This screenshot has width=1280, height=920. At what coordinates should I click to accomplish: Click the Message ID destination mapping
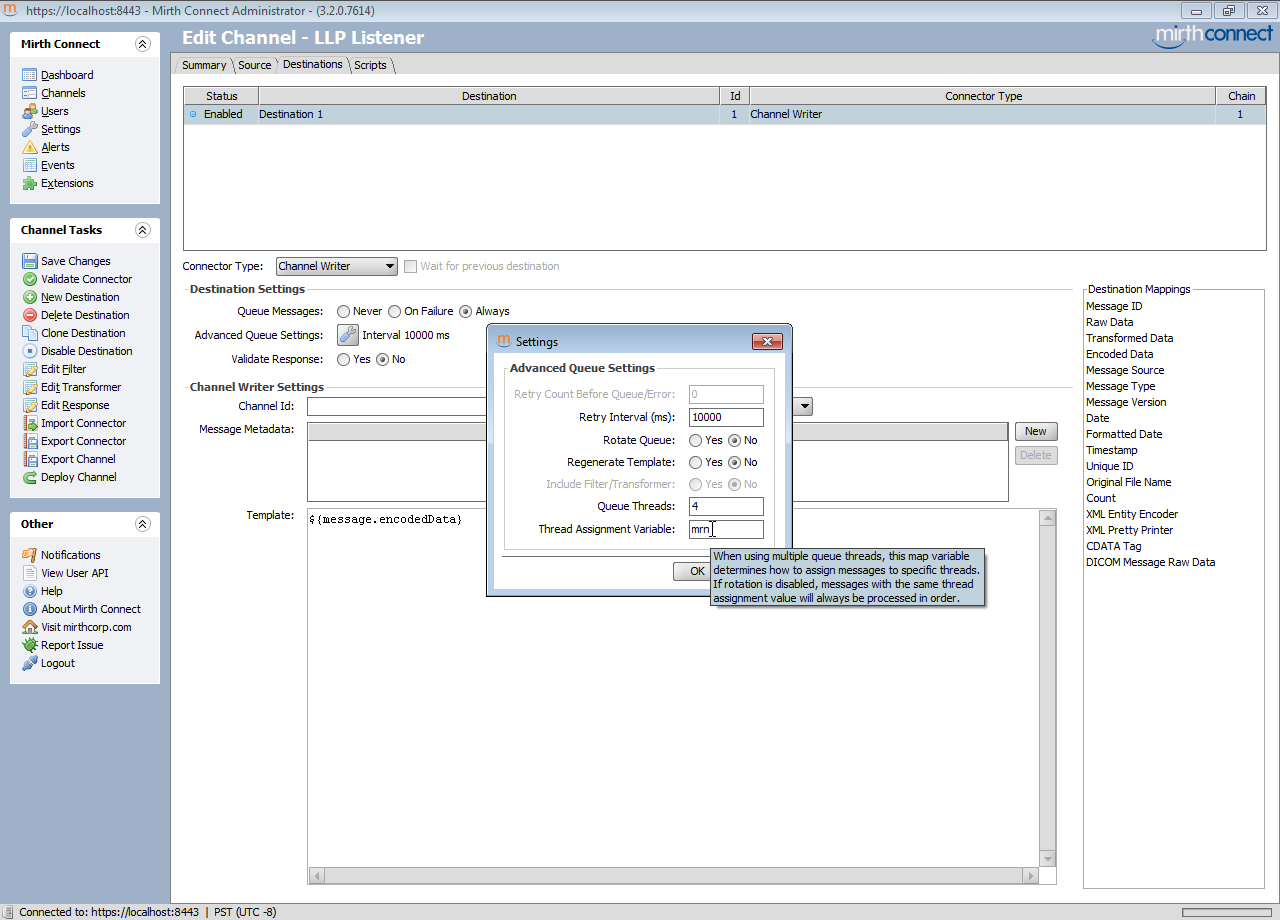[1114, 306]
